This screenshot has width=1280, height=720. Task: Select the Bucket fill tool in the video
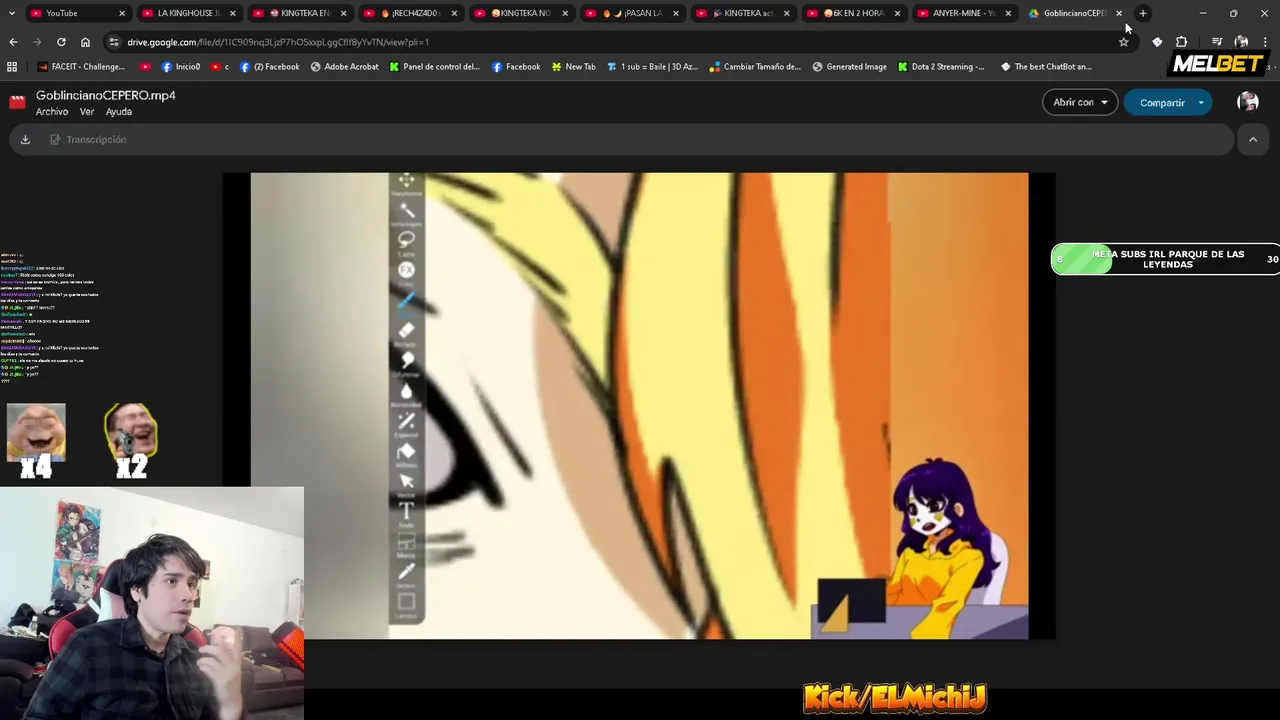tap(406, 453)
